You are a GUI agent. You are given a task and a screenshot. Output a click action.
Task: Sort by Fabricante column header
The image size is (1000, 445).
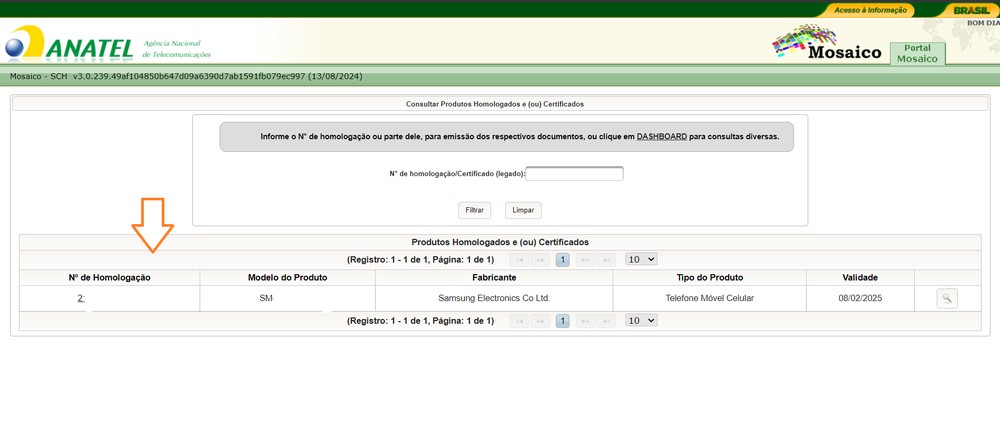point(494,277)
